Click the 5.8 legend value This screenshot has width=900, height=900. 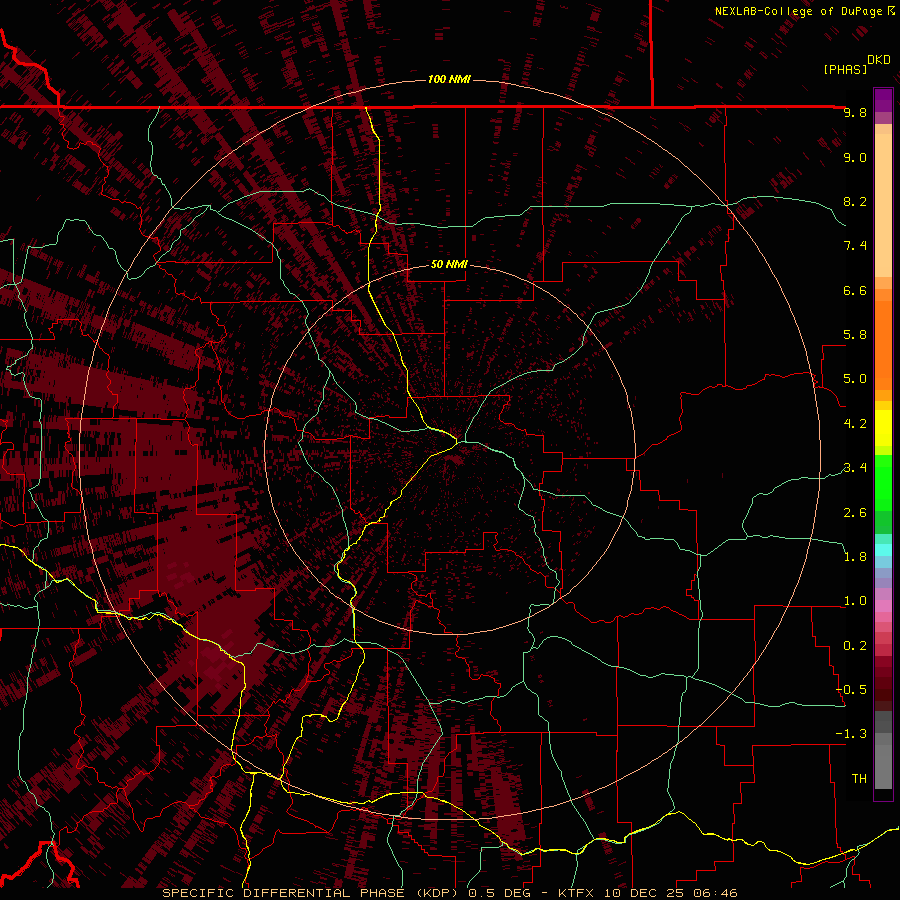pyautogui.click(x=855, y=335)
